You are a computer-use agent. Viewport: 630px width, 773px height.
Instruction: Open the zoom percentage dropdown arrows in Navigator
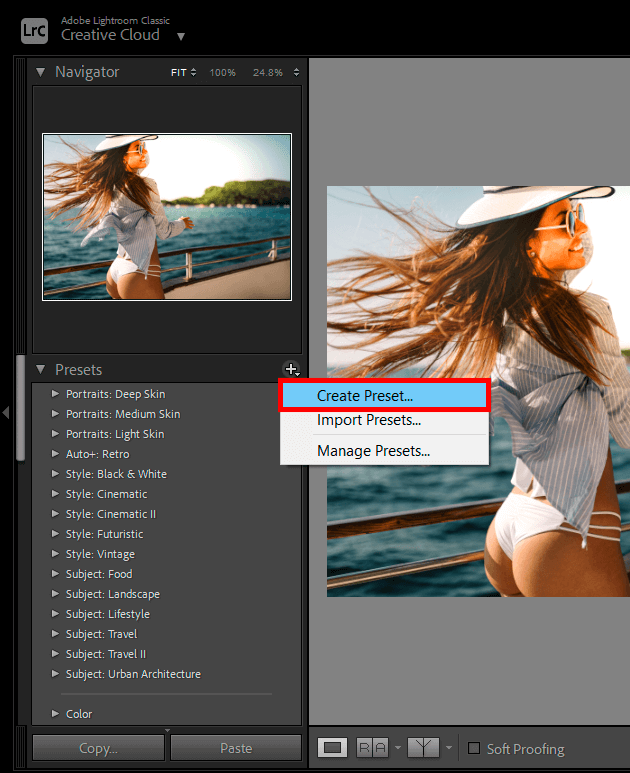click(296, 72)
